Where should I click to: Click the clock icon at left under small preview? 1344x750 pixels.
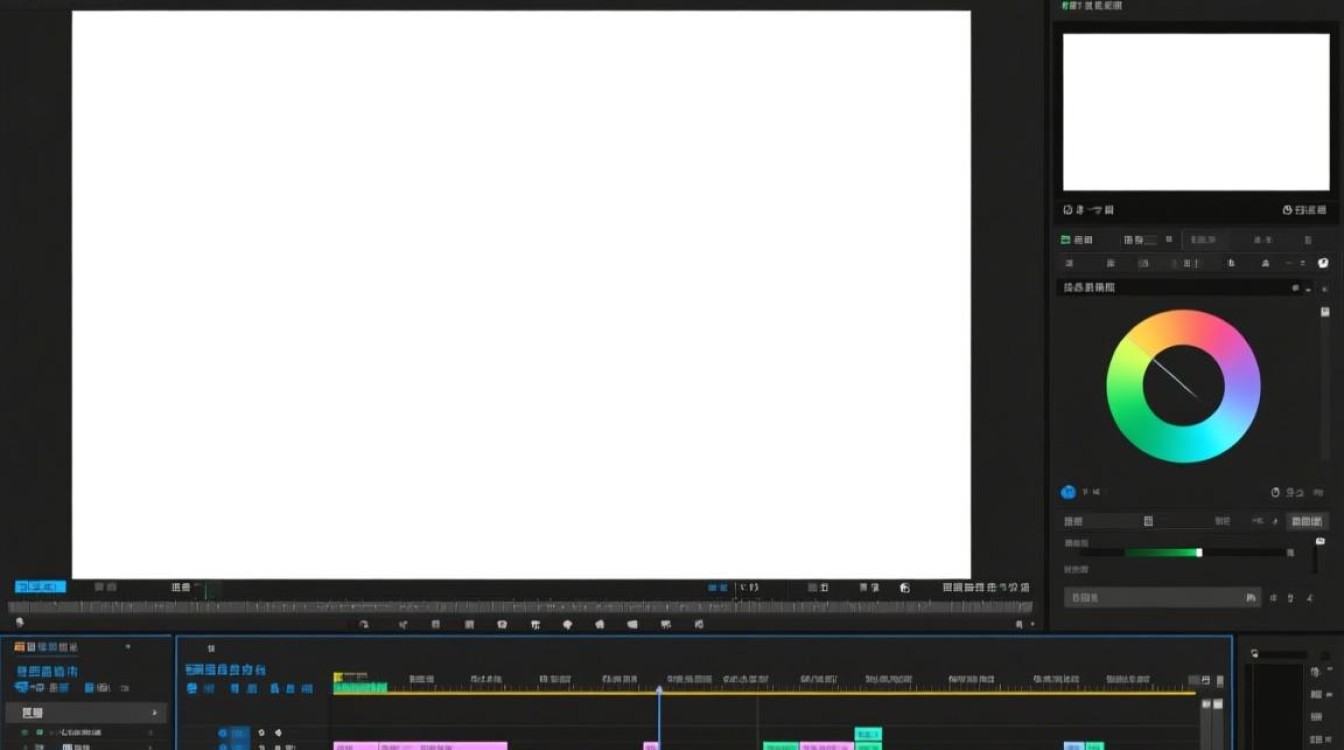(1068, 210)
